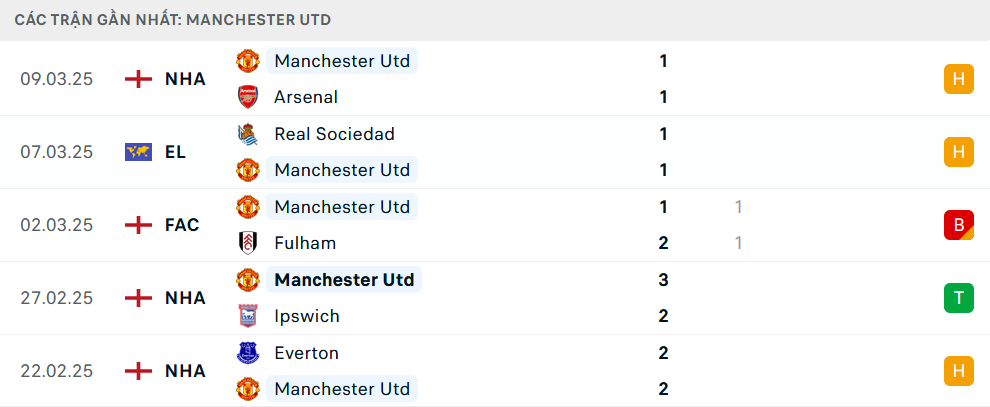Click the green T result badge
This screenshot has width=990, height=407.
pyautogui.click(x=958, y=298)
